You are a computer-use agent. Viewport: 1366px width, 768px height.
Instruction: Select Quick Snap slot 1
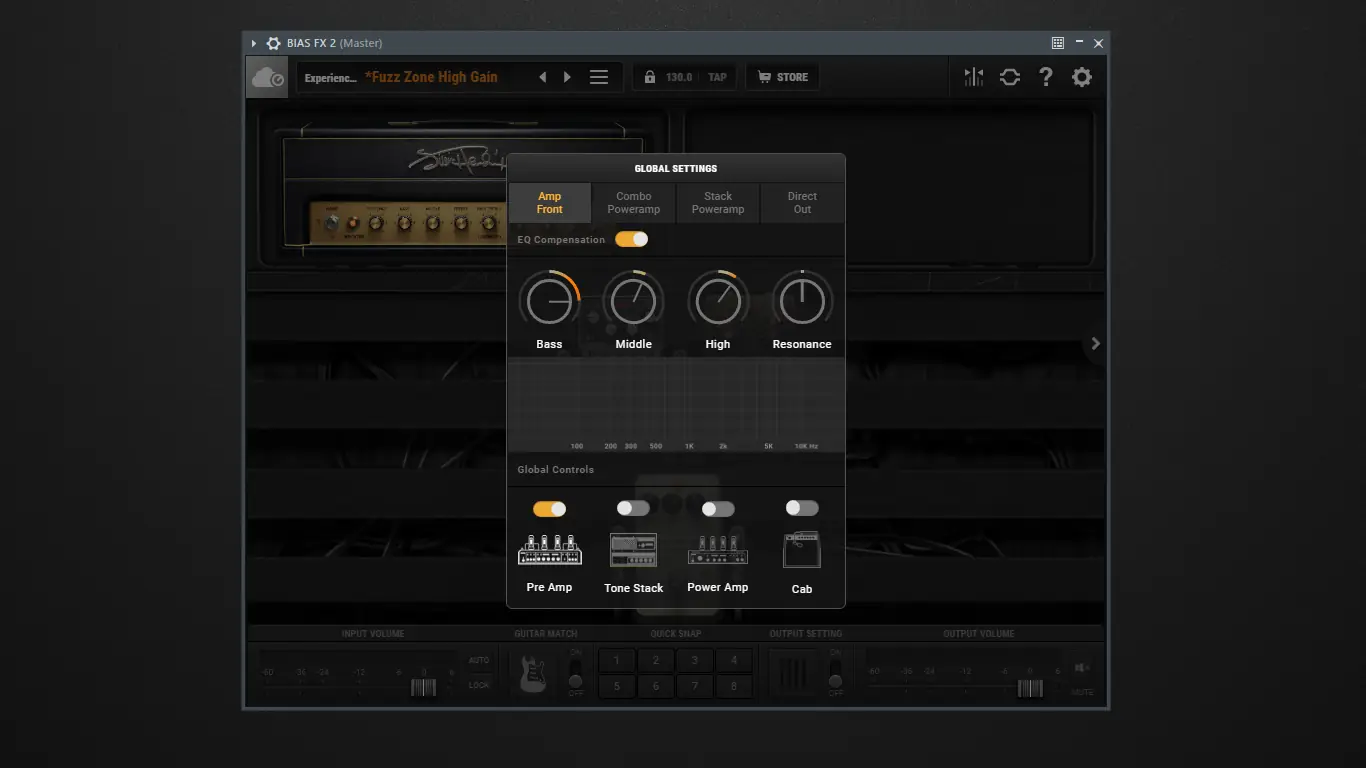coord(617,660)
